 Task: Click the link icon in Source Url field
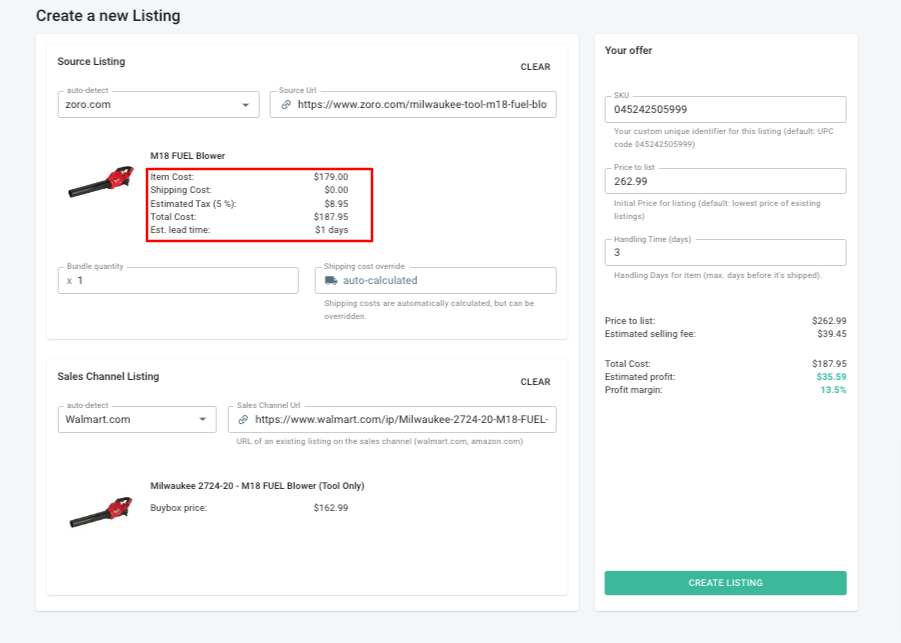pos(285,105)
